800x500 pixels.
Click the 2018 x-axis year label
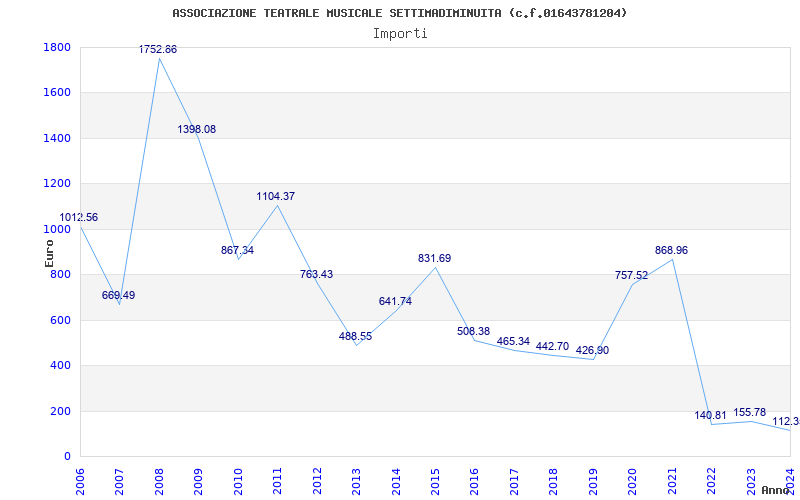554,482
